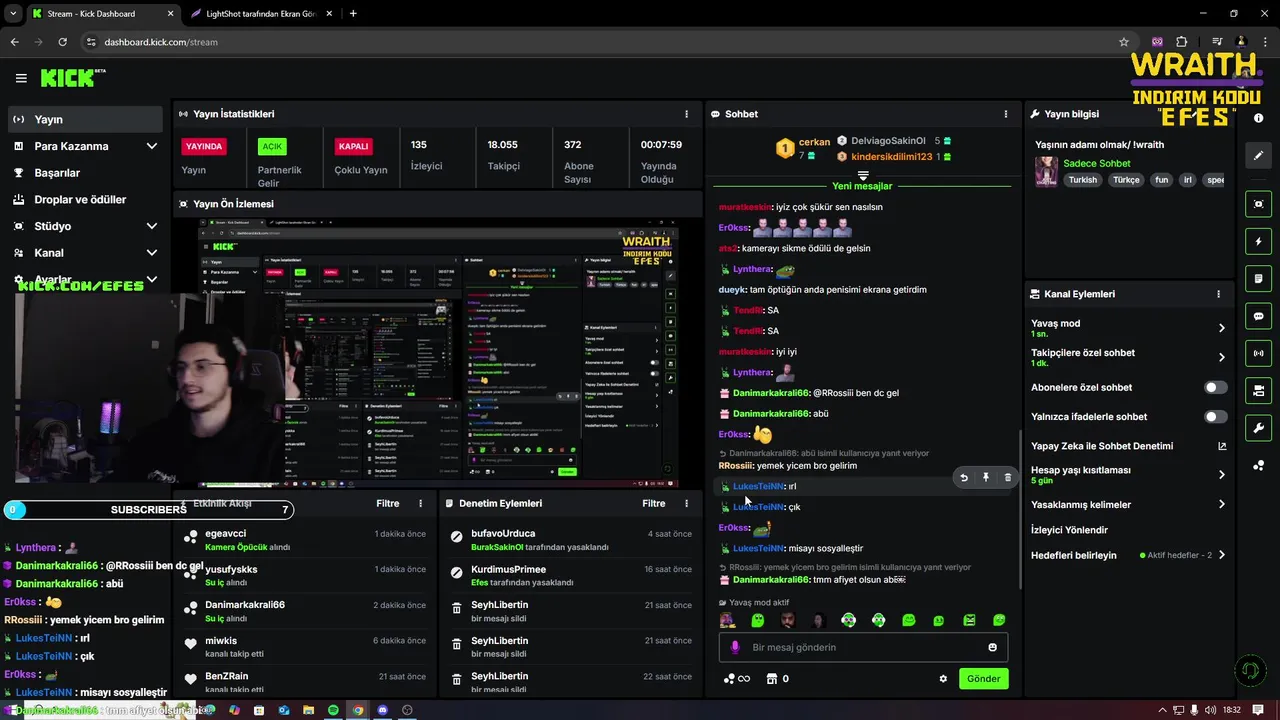Click egeavcci in Etkinlik Akışı
The height and width of the screenshot is (720, 1280).
point(225,534)
